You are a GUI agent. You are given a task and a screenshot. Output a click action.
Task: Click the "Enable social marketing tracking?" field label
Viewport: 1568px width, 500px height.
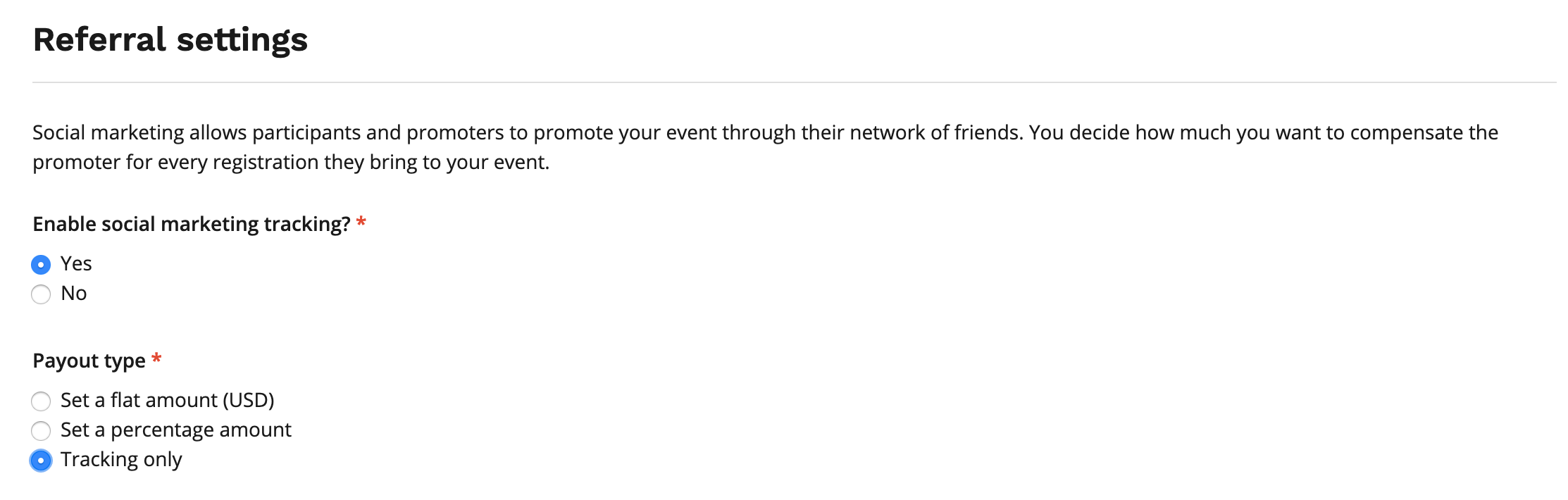[192, 225]
